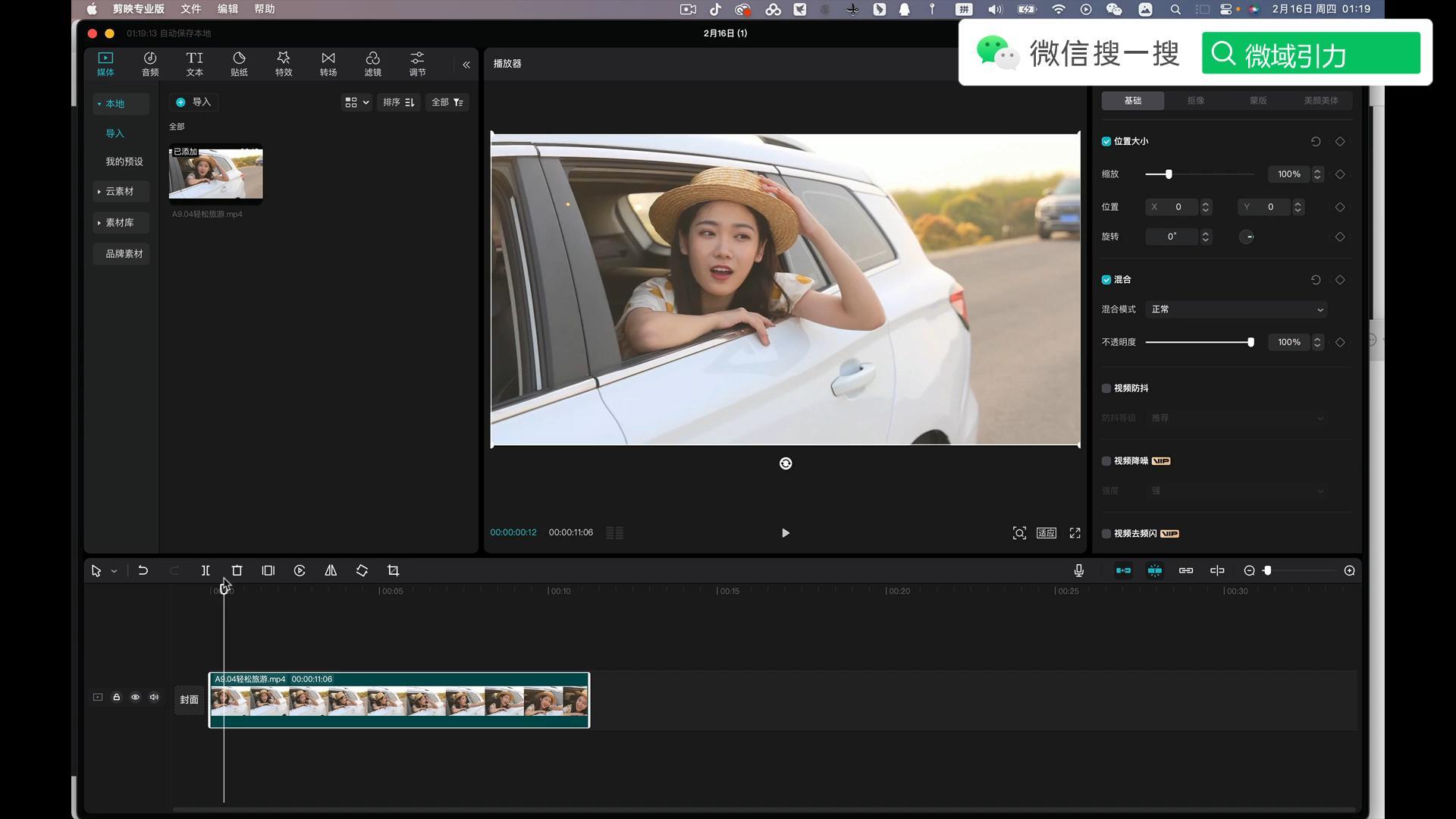Screen dimensions: 1456x819
Task: Switch to the 基础 basic tab
Action: [1132, 100]
